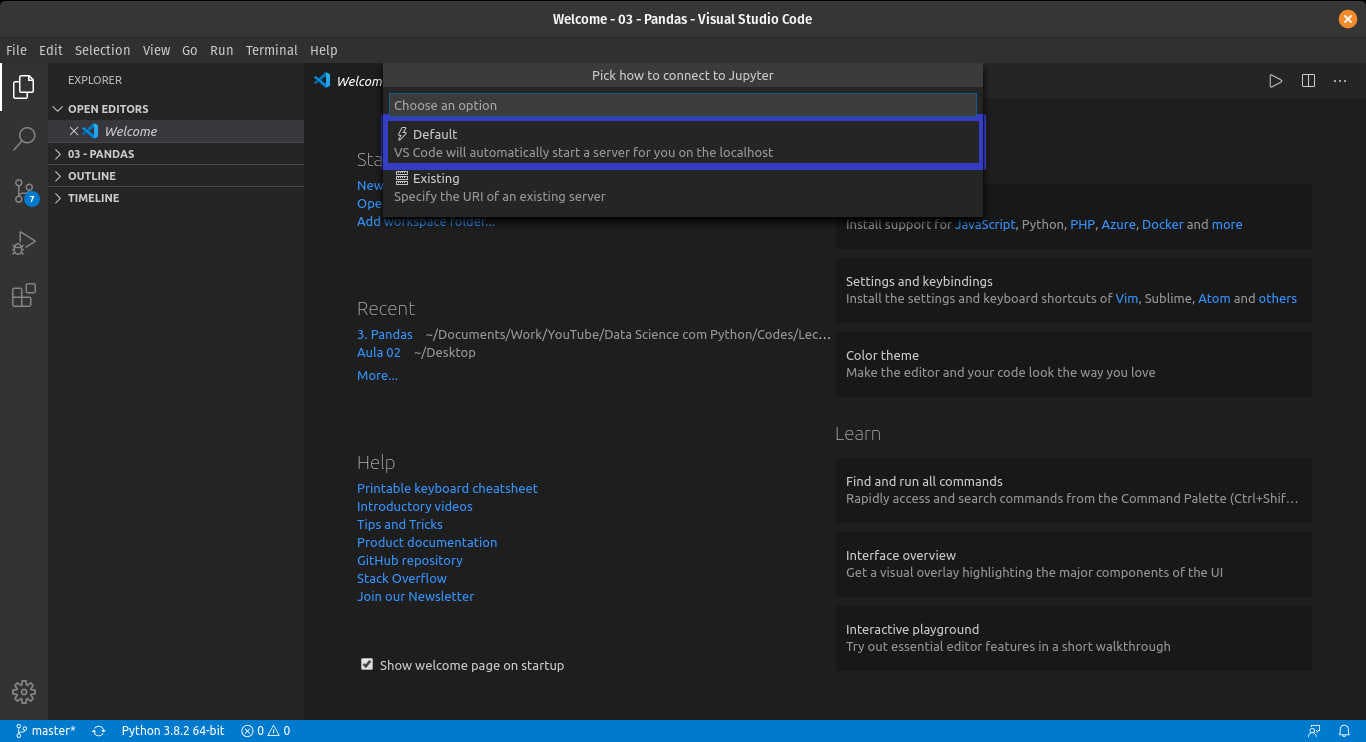This screenshot has width=1366, height=742.
Task: Click the master* git branch indicator
Action: 46,731
